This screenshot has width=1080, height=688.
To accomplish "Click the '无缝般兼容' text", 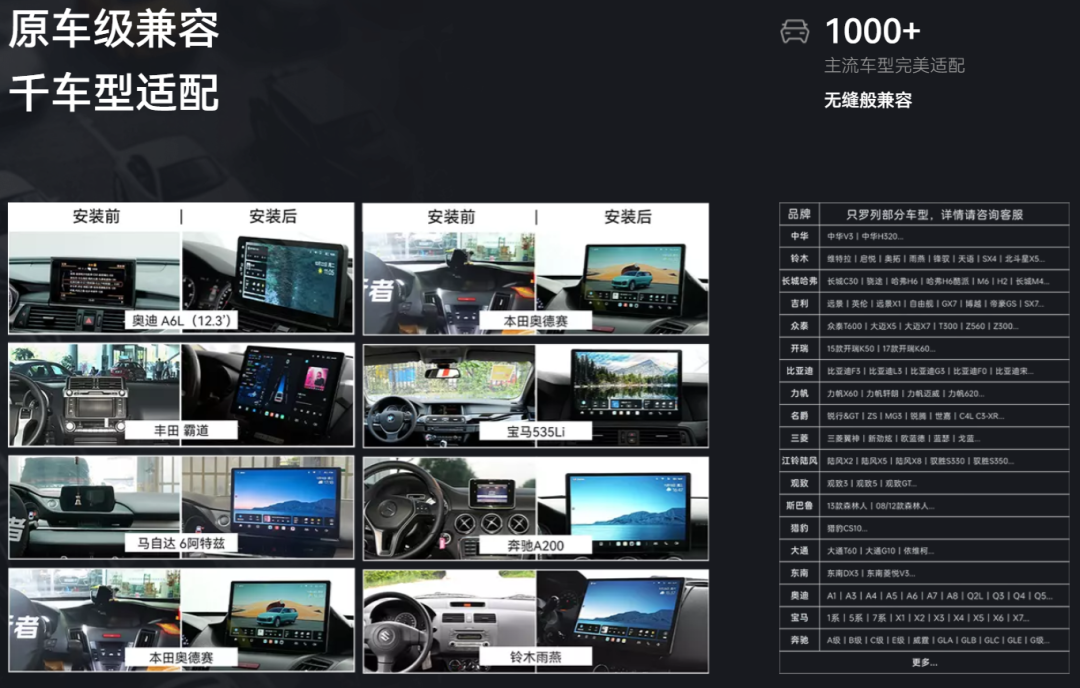I will [x=868, y=100].
